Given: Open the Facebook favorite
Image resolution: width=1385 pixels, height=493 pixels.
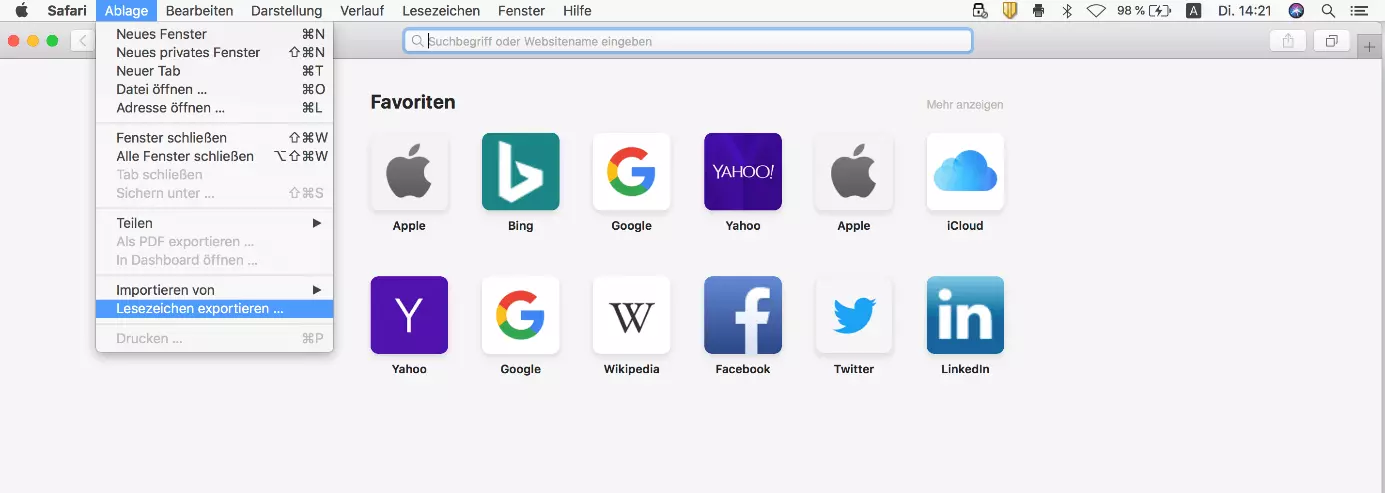Looking at the screenshot, I should coord(743,315).
